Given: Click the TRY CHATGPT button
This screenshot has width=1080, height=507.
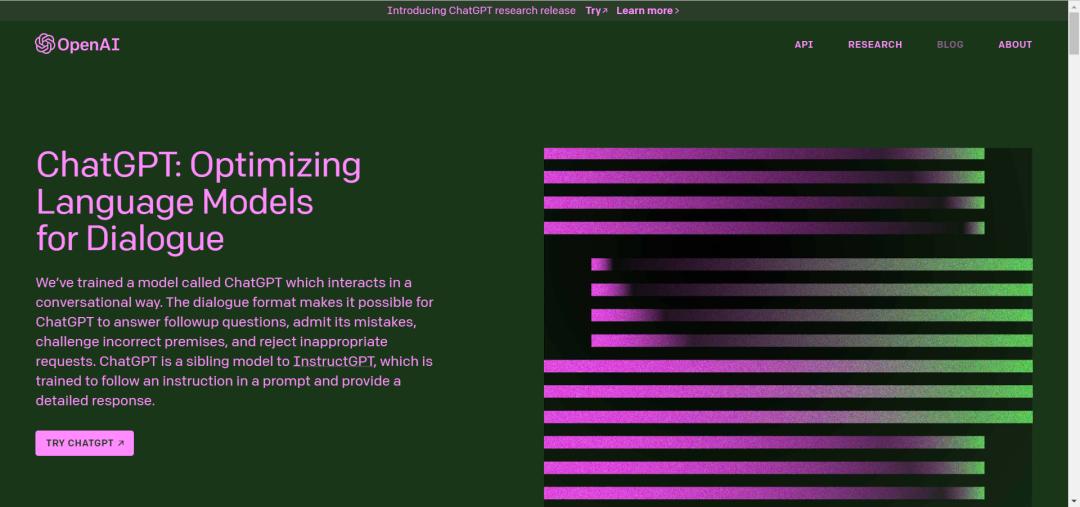Looking at the screenshot, I should (x=85, y=443).
